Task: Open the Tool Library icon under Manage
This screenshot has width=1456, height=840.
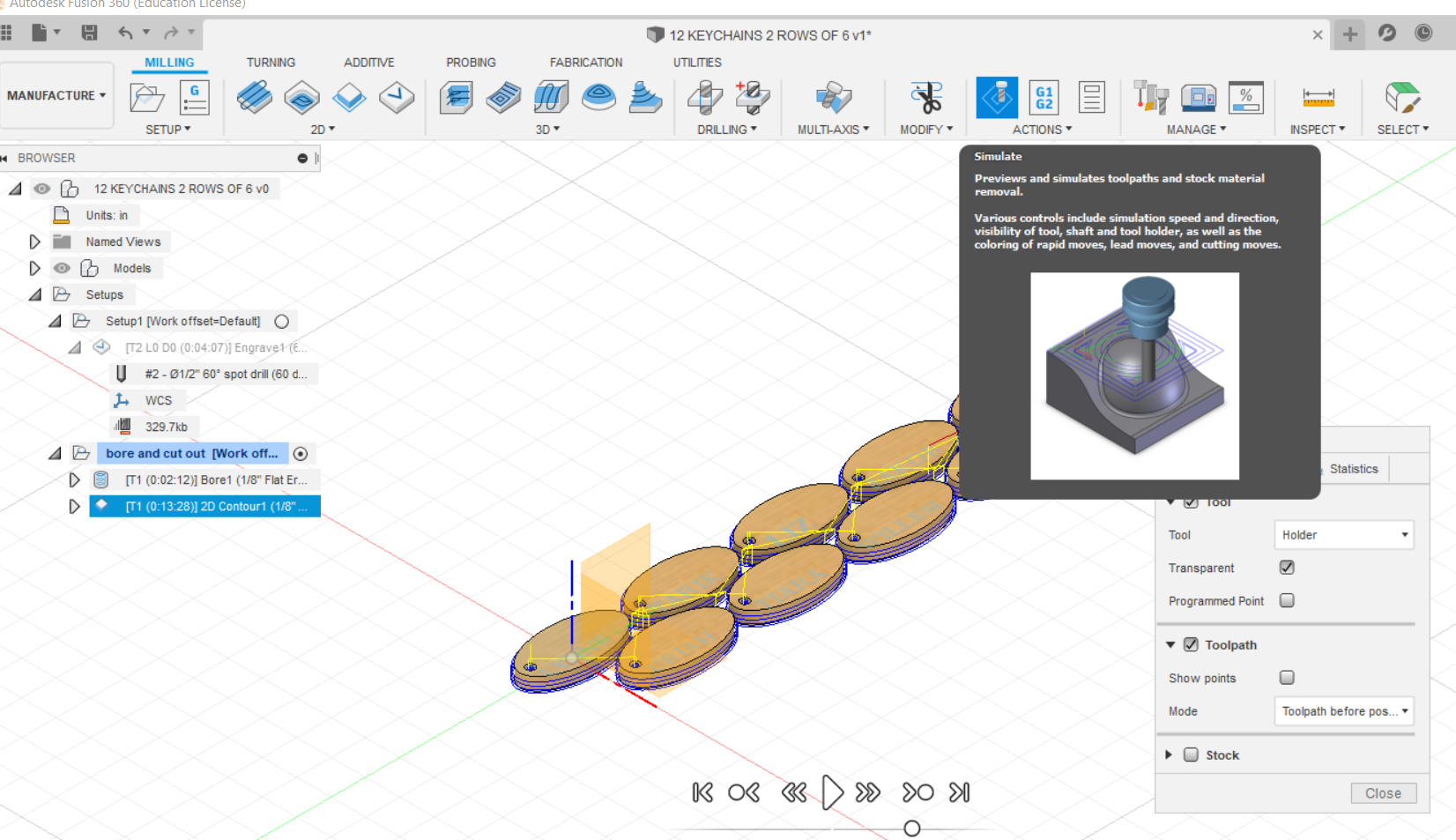Action: [1150, 97]
